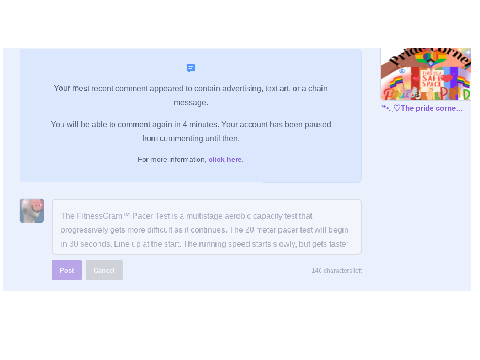This screenshot has width=480, height=360.
Task: Focus the comment text box with FitnessGram text
Action: (x=207, y=227)
